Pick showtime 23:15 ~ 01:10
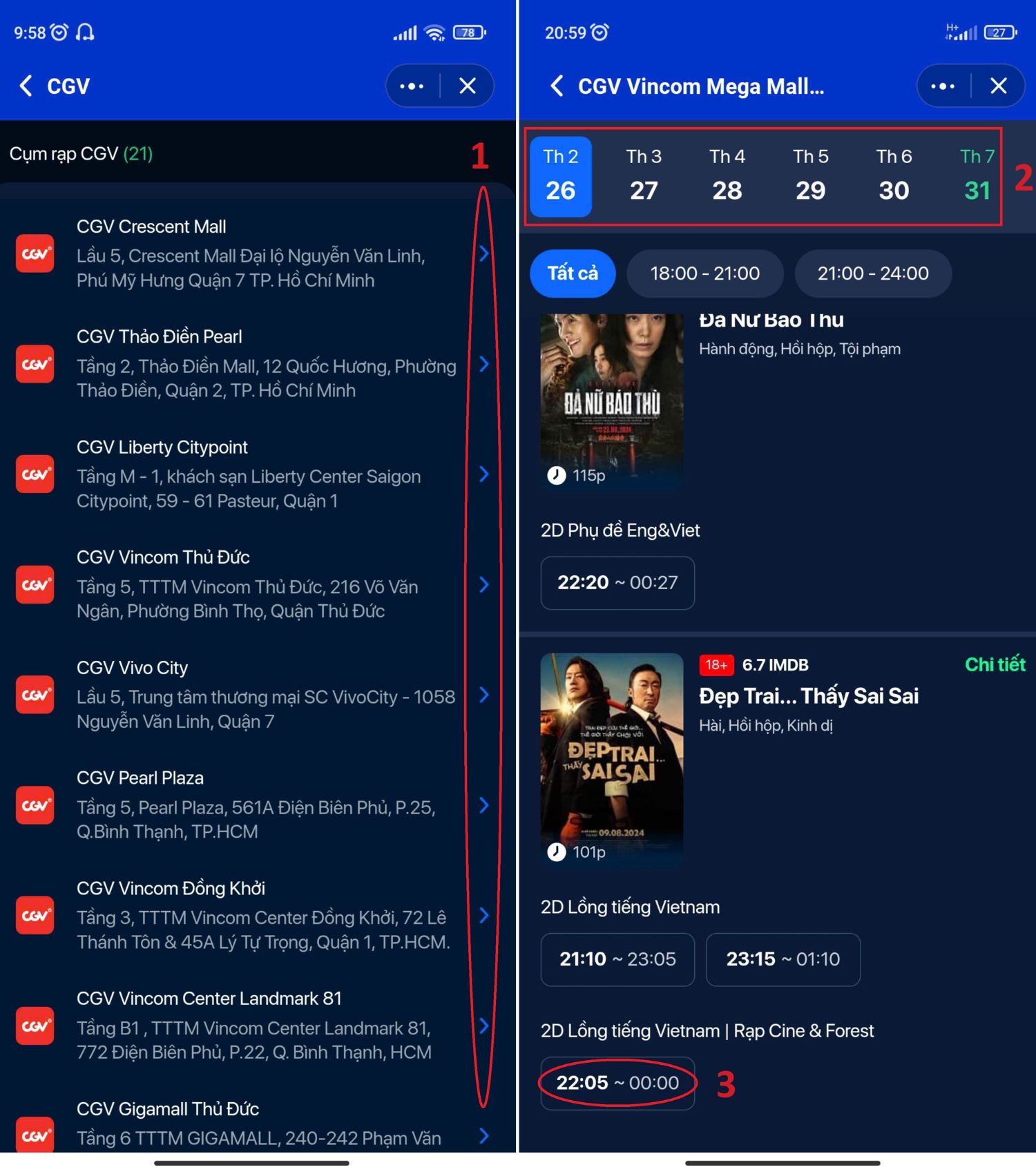The height and width of the screenshot is (1174, 1036). click(783, 959)
